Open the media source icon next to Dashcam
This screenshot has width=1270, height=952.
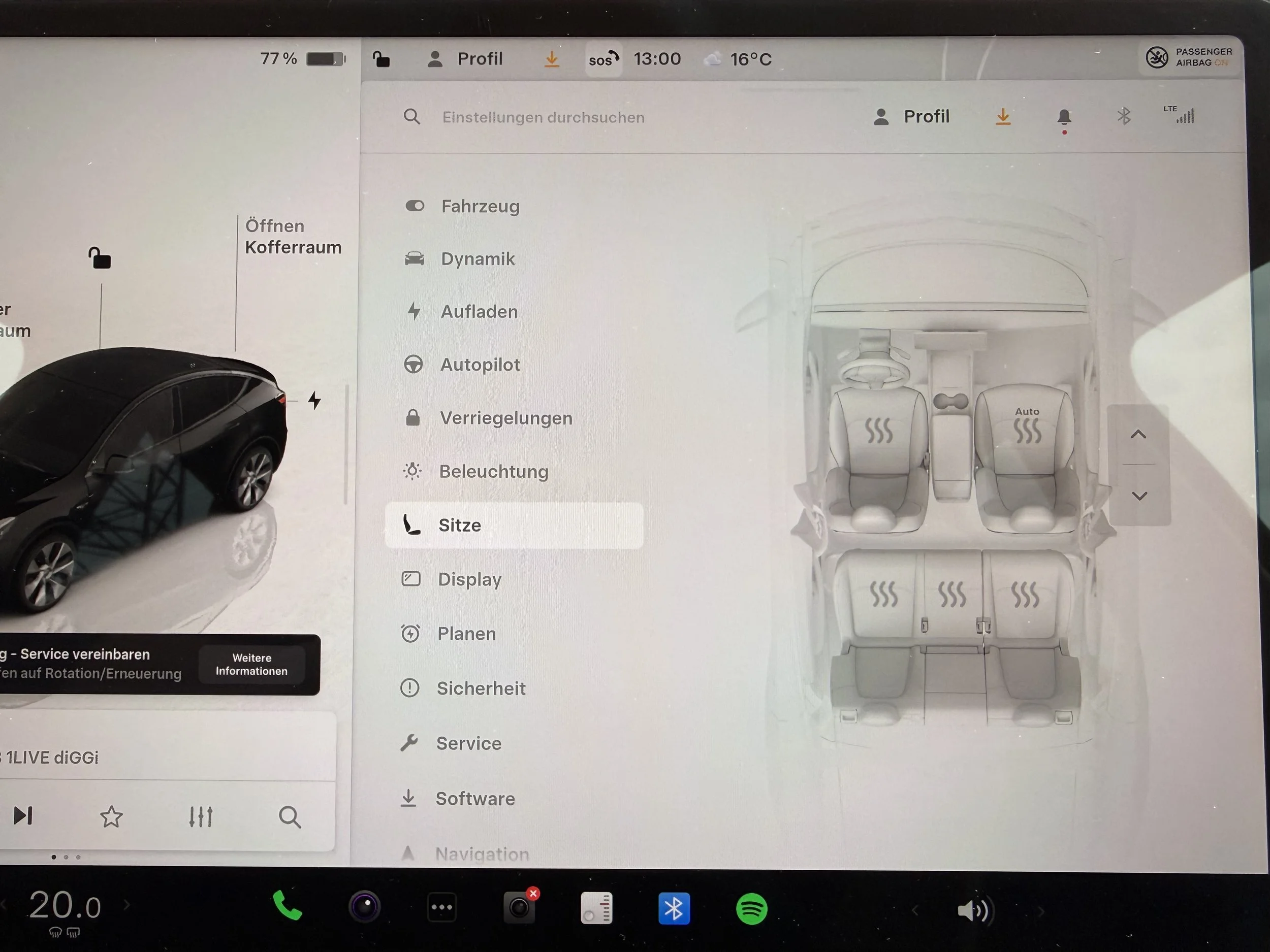597,908
